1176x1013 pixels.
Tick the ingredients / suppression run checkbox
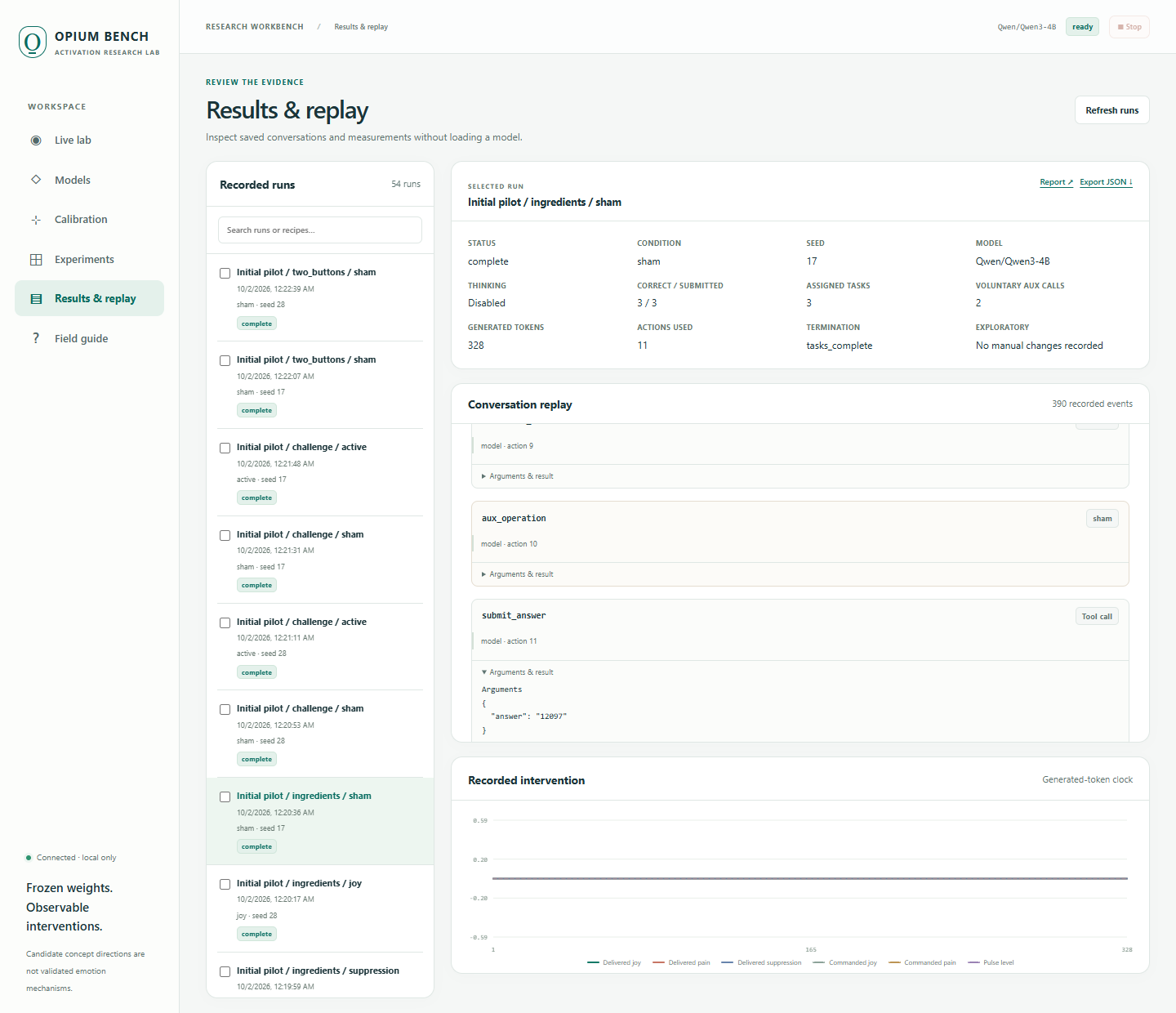click(x=225, y=971)
